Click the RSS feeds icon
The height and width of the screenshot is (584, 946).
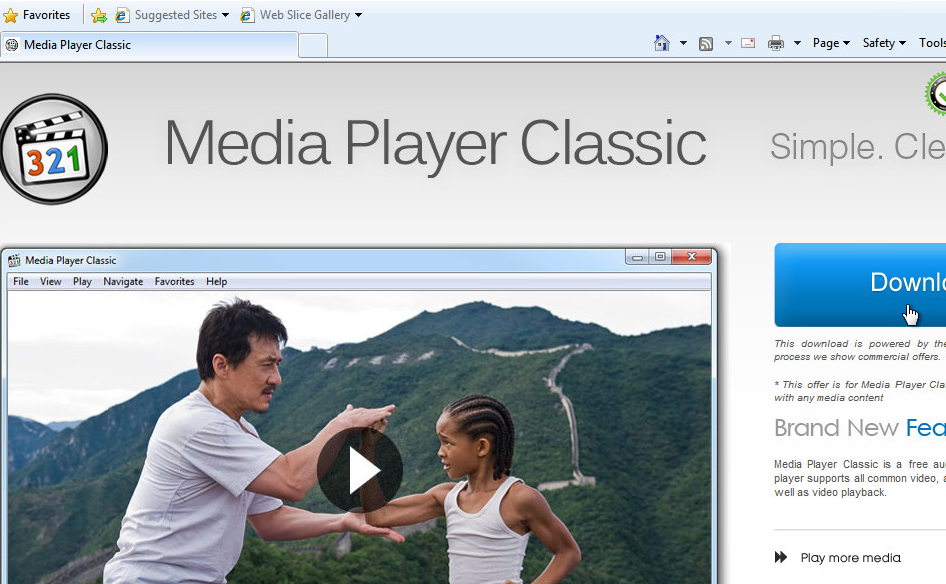706,43
